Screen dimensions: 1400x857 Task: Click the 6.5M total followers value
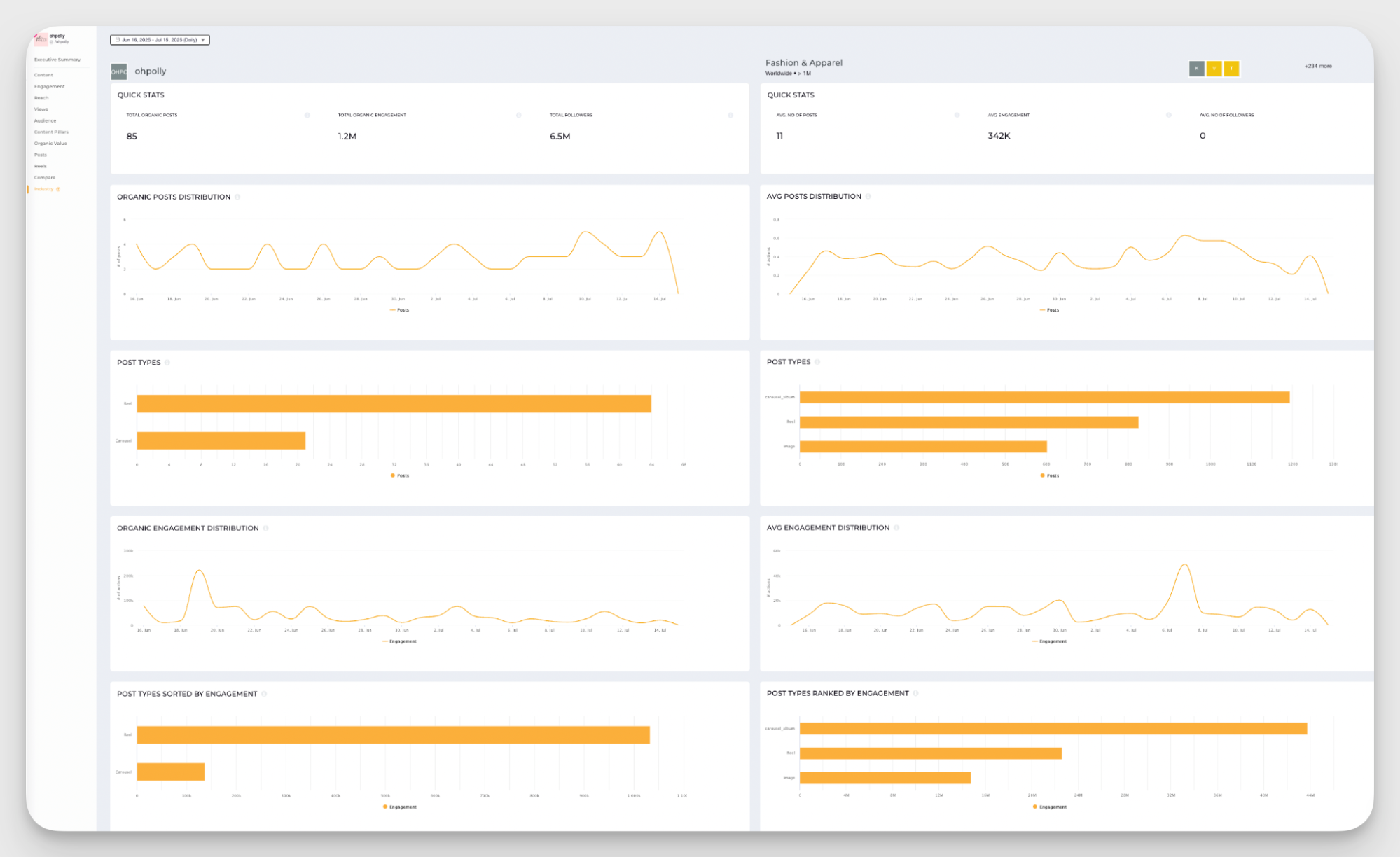[560, 137]
